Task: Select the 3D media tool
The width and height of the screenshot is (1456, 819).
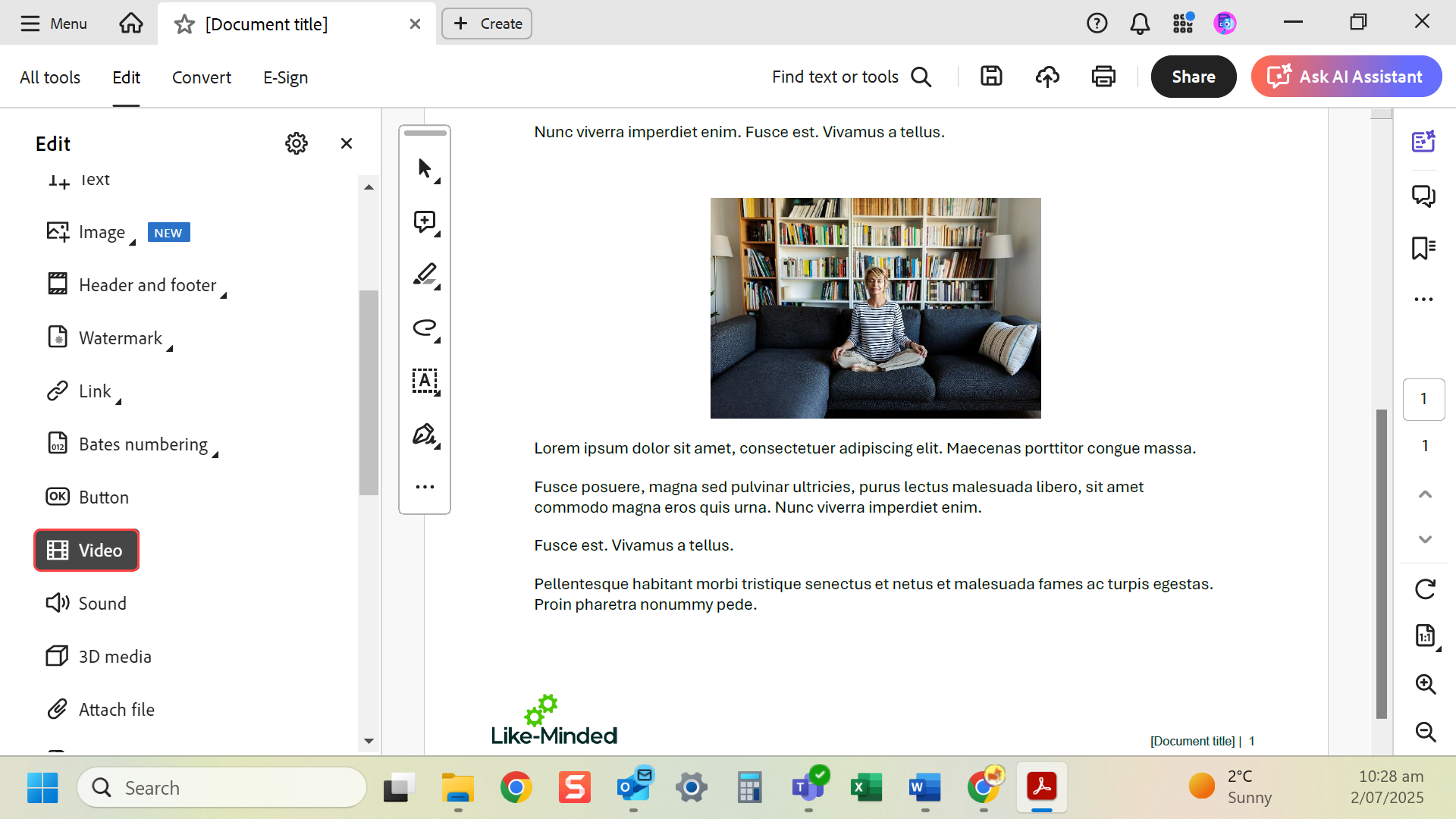Action: (99, 657)
